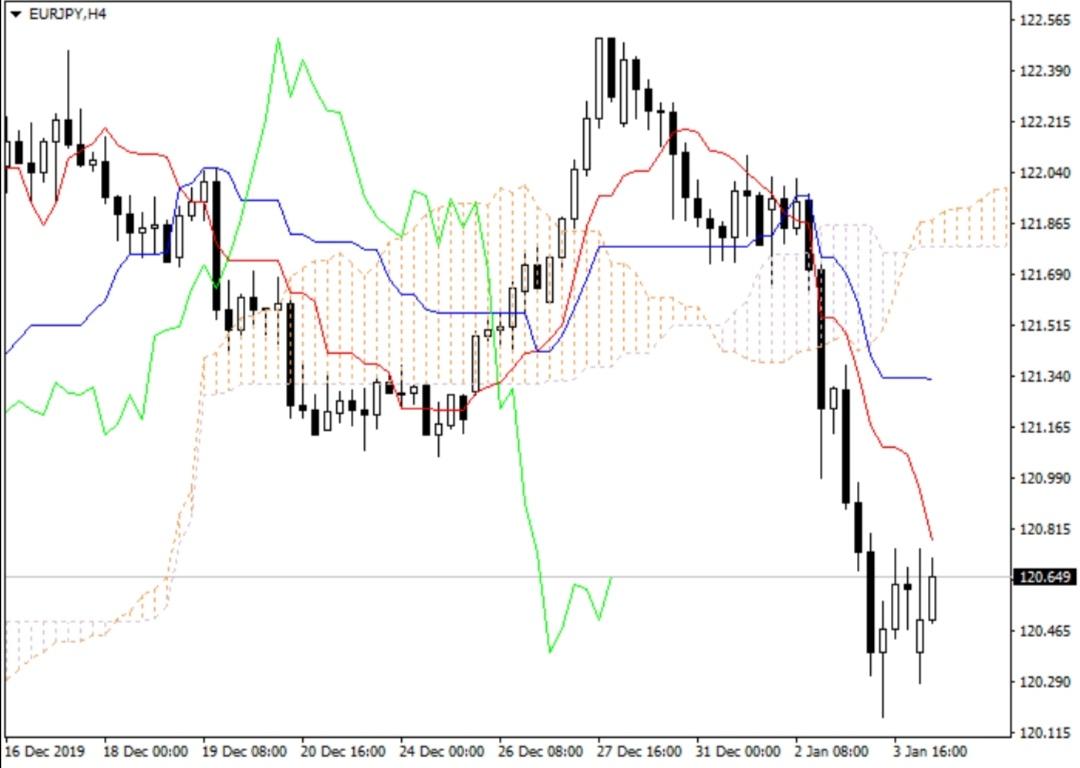Select price level 121.865 on the scale
The width and height of the screenshot is (1080, 768).
[x=1045, y=224]
